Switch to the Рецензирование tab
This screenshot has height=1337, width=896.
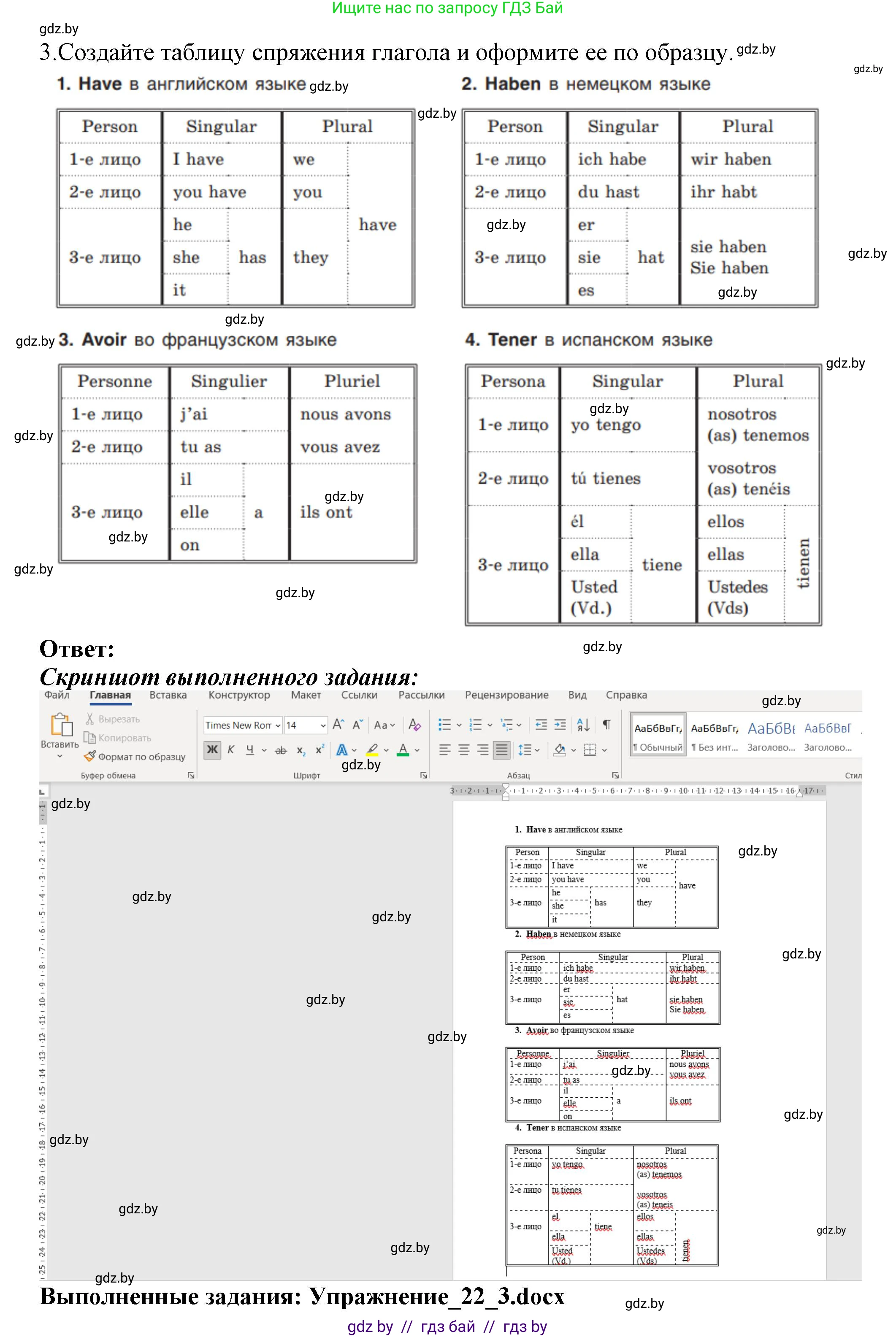506,695
